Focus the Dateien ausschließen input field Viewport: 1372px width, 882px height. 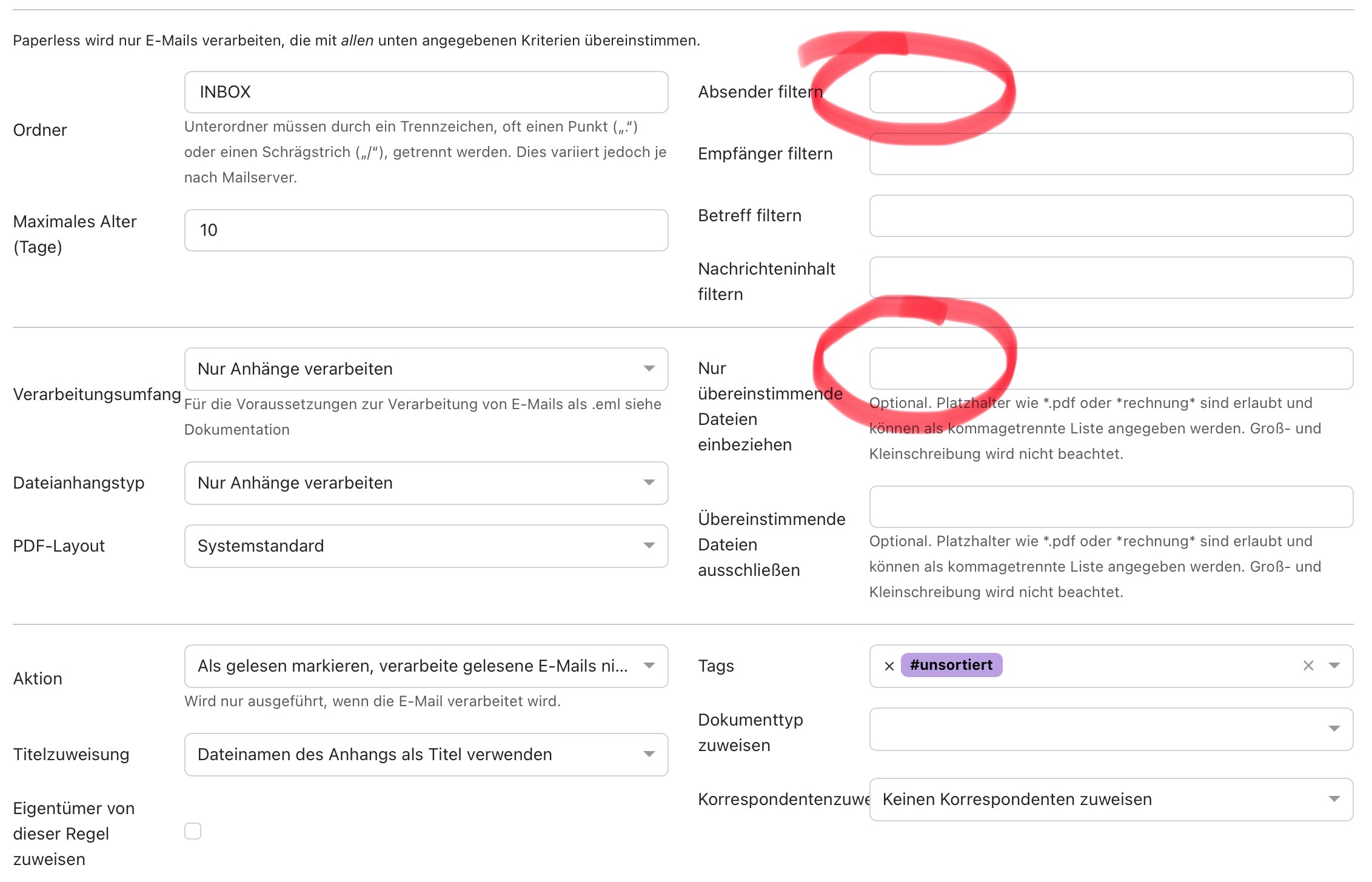coord(1111,507)
